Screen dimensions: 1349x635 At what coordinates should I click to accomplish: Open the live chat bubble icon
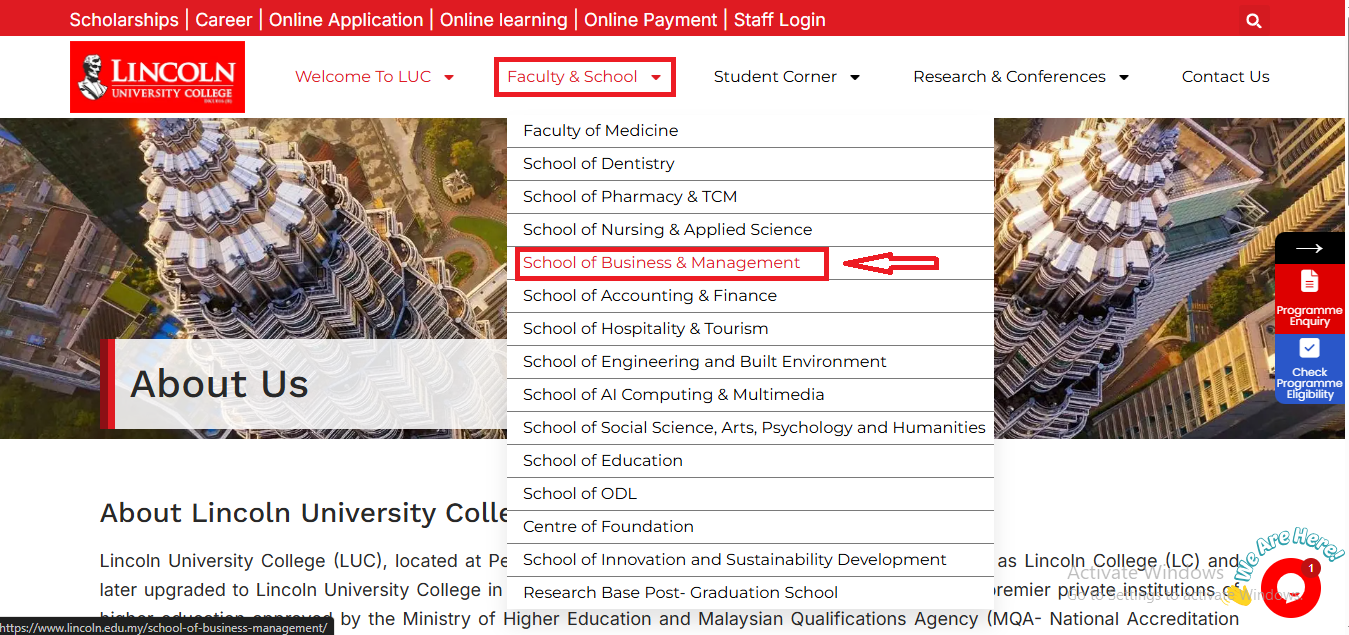pos(1290,588)
